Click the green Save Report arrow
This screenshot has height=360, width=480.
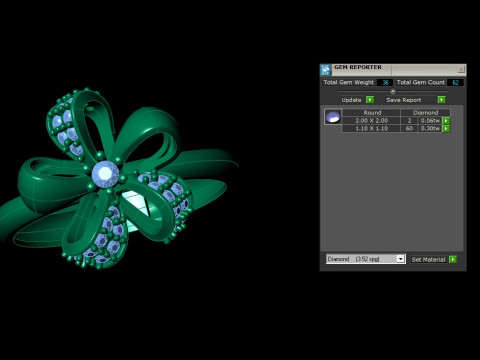click(441, 100)
